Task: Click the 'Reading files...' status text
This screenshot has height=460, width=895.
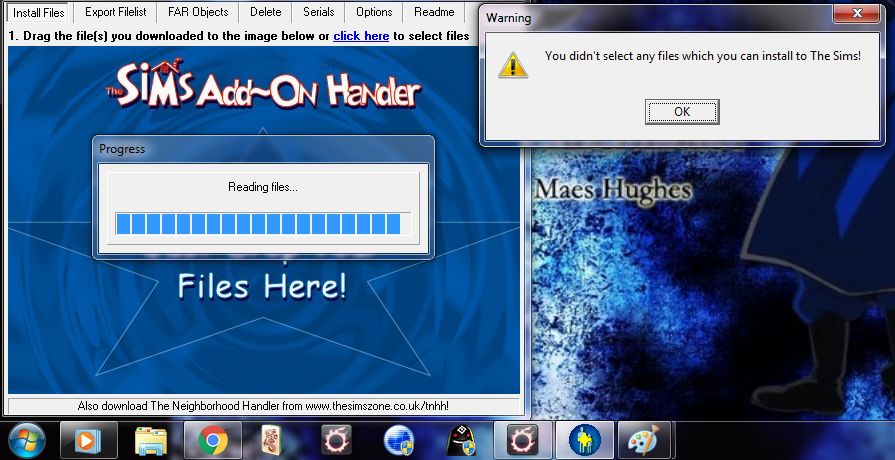Action: click(x=263, y=187)
